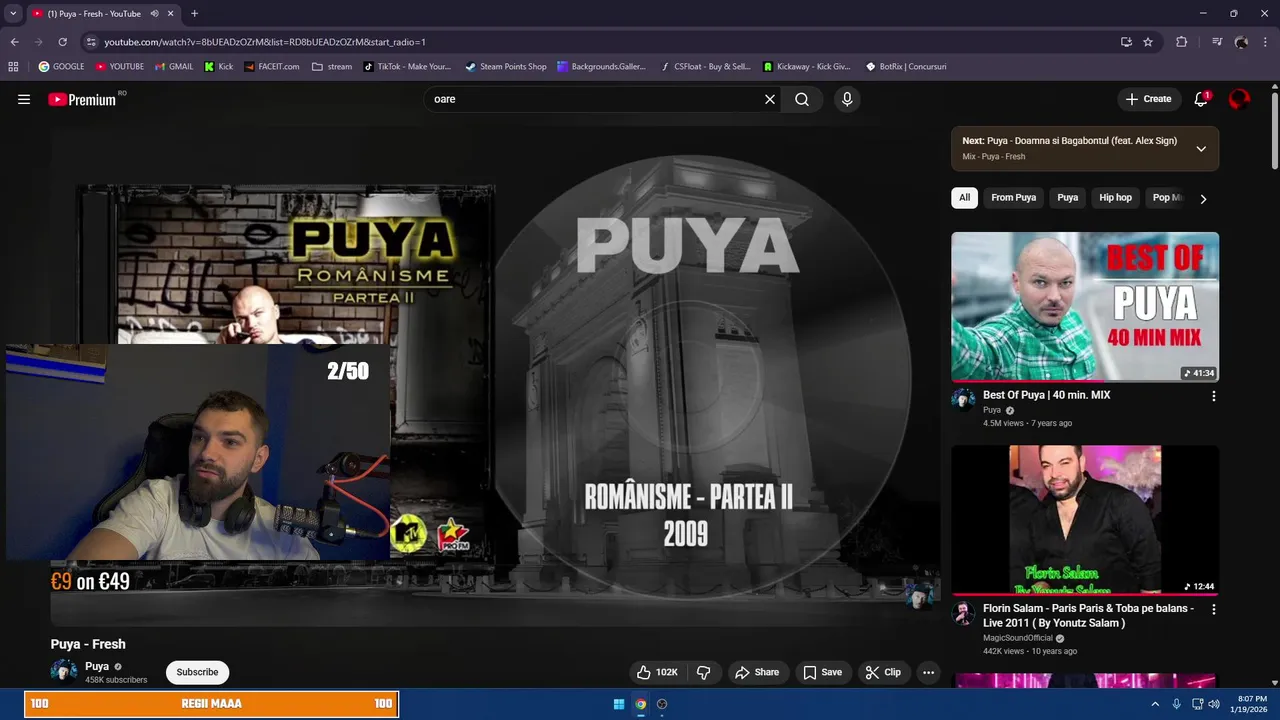Select the Hip hop filter chip
This screenshot has height=720, width=1280.
click(1115, 198)
